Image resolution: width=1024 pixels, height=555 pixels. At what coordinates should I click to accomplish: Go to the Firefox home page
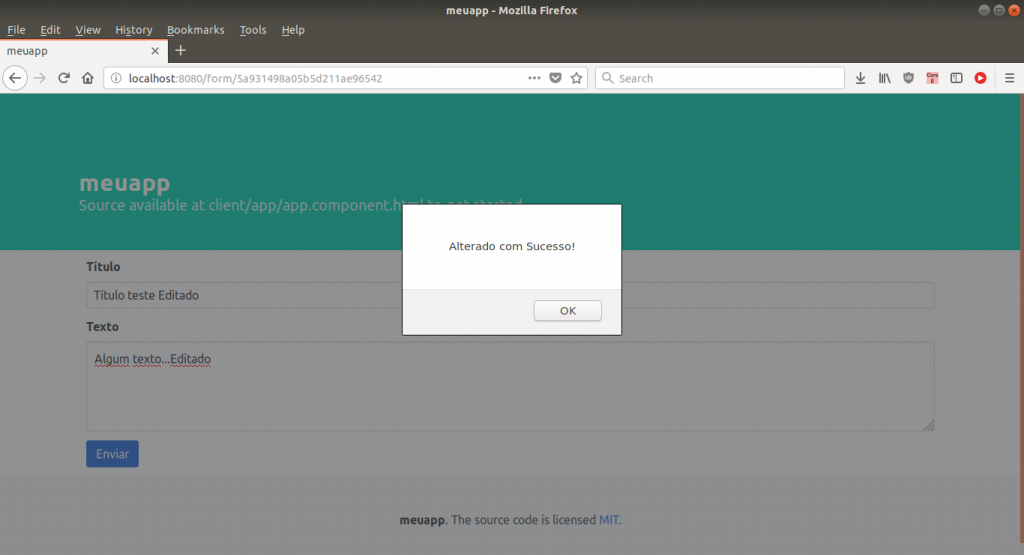pos(88,78)
